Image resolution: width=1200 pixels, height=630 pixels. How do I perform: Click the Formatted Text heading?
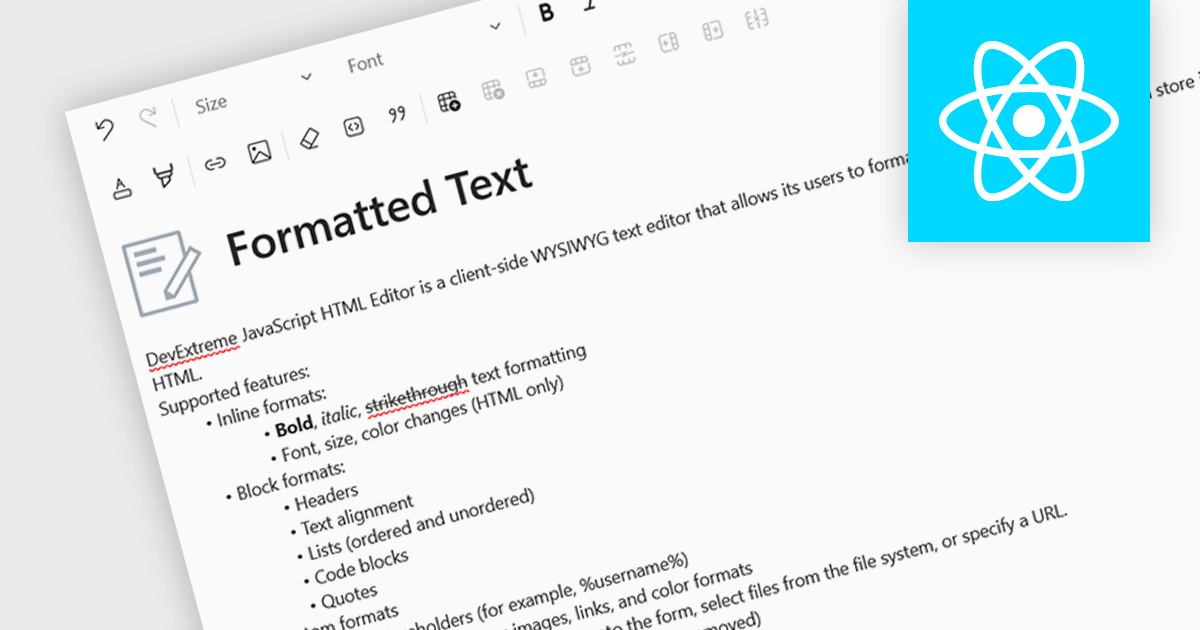tap(378, 213)
